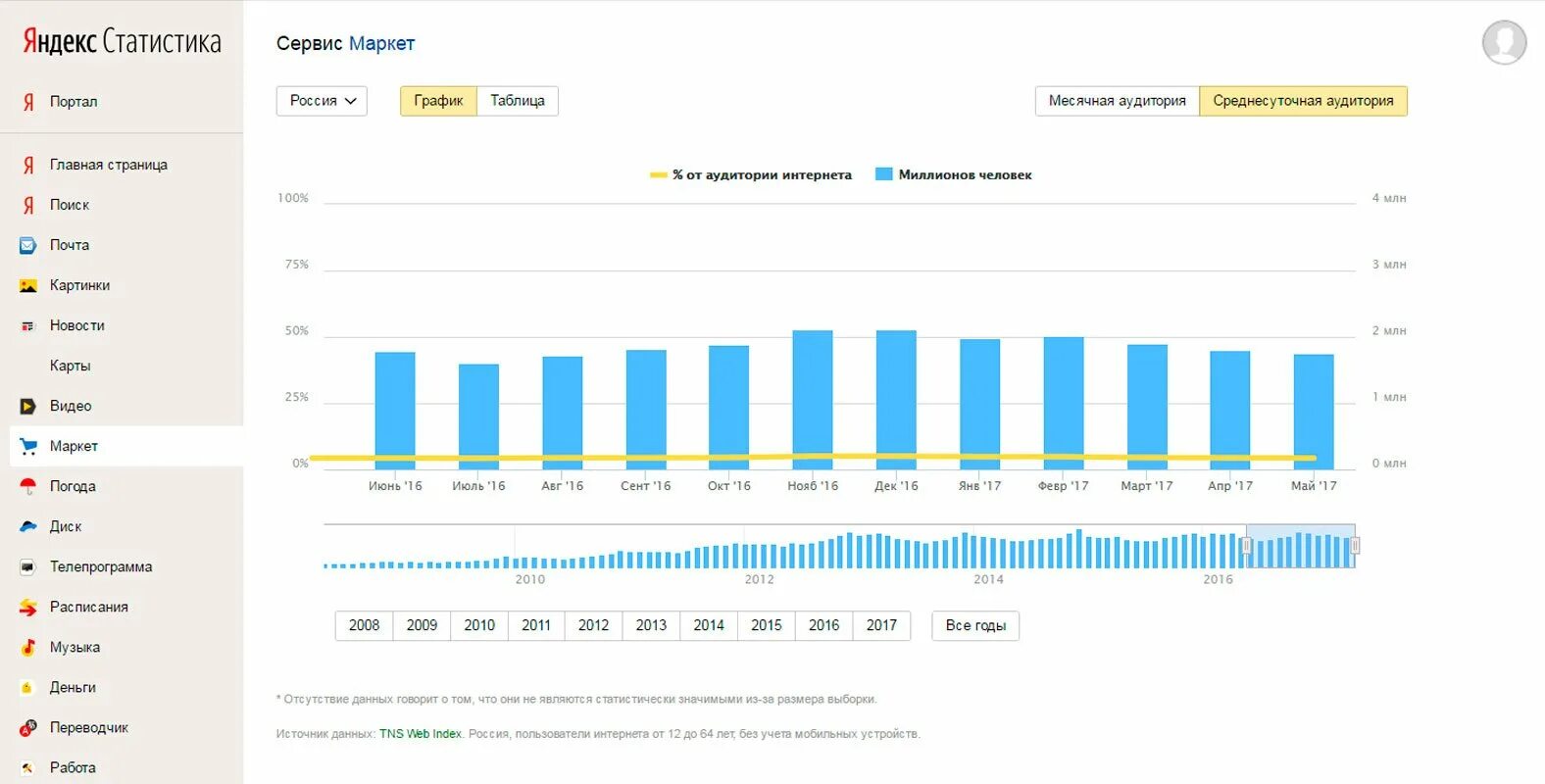Image resolution: width=1545 pixels, height=784 pixels.
Task: Click the Нояб '16 bar
Action: point(813,400)
